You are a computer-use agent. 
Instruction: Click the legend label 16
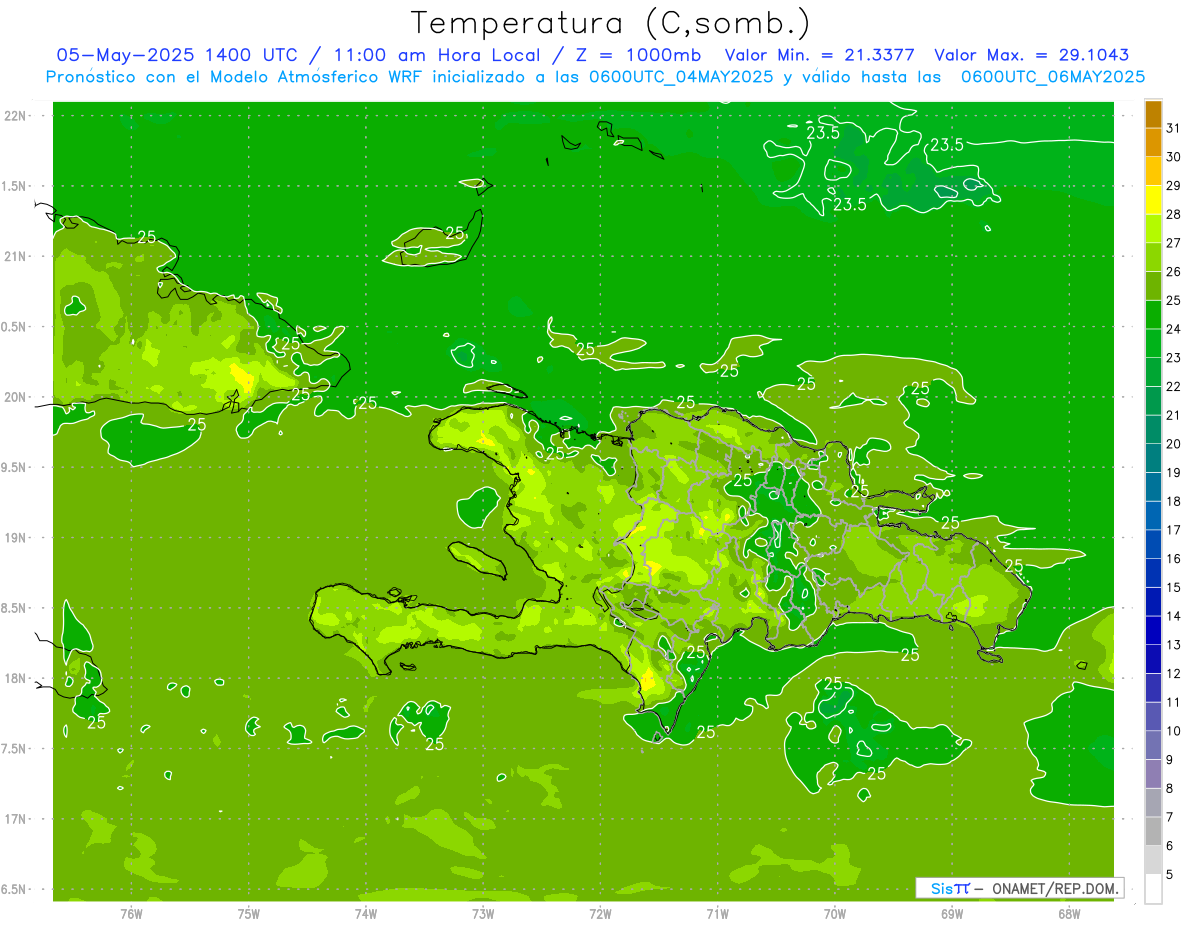point(1174,558)
